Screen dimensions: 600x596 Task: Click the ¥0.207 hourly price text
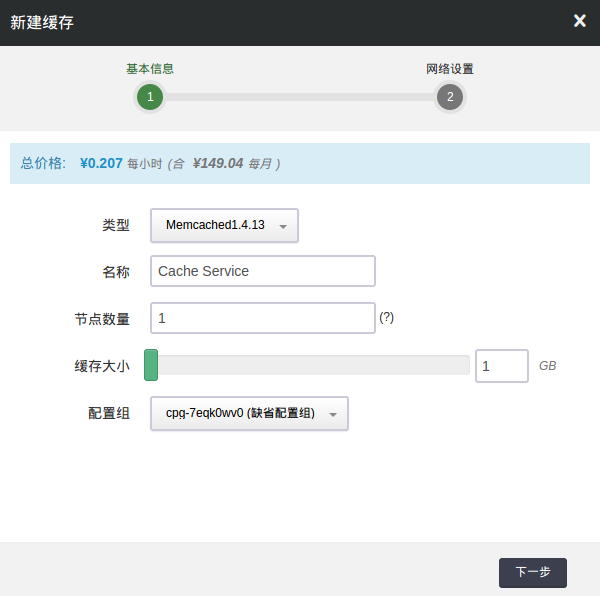pyautogui.click(x=101, y=163)
